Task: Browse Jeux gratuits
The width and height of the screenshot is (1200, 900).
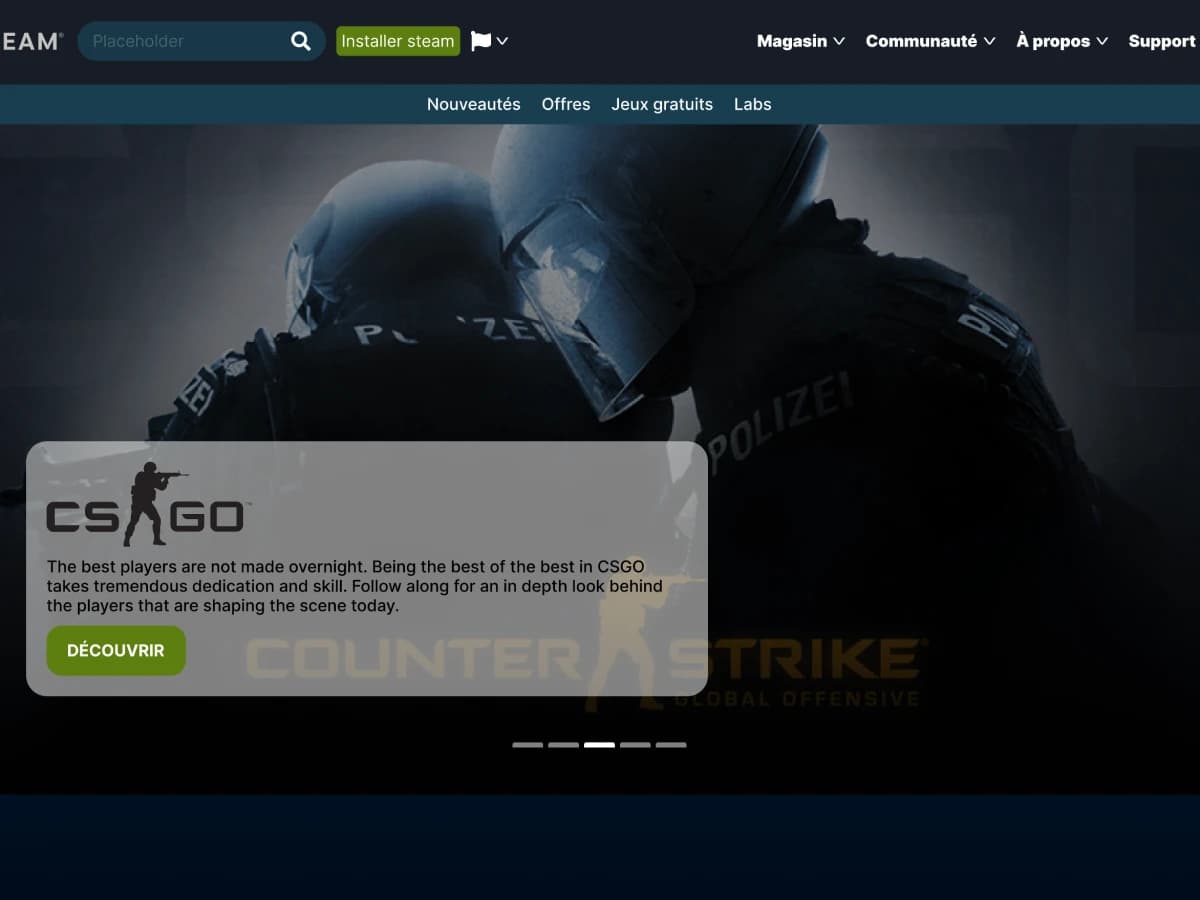Action: click(662, 104)
